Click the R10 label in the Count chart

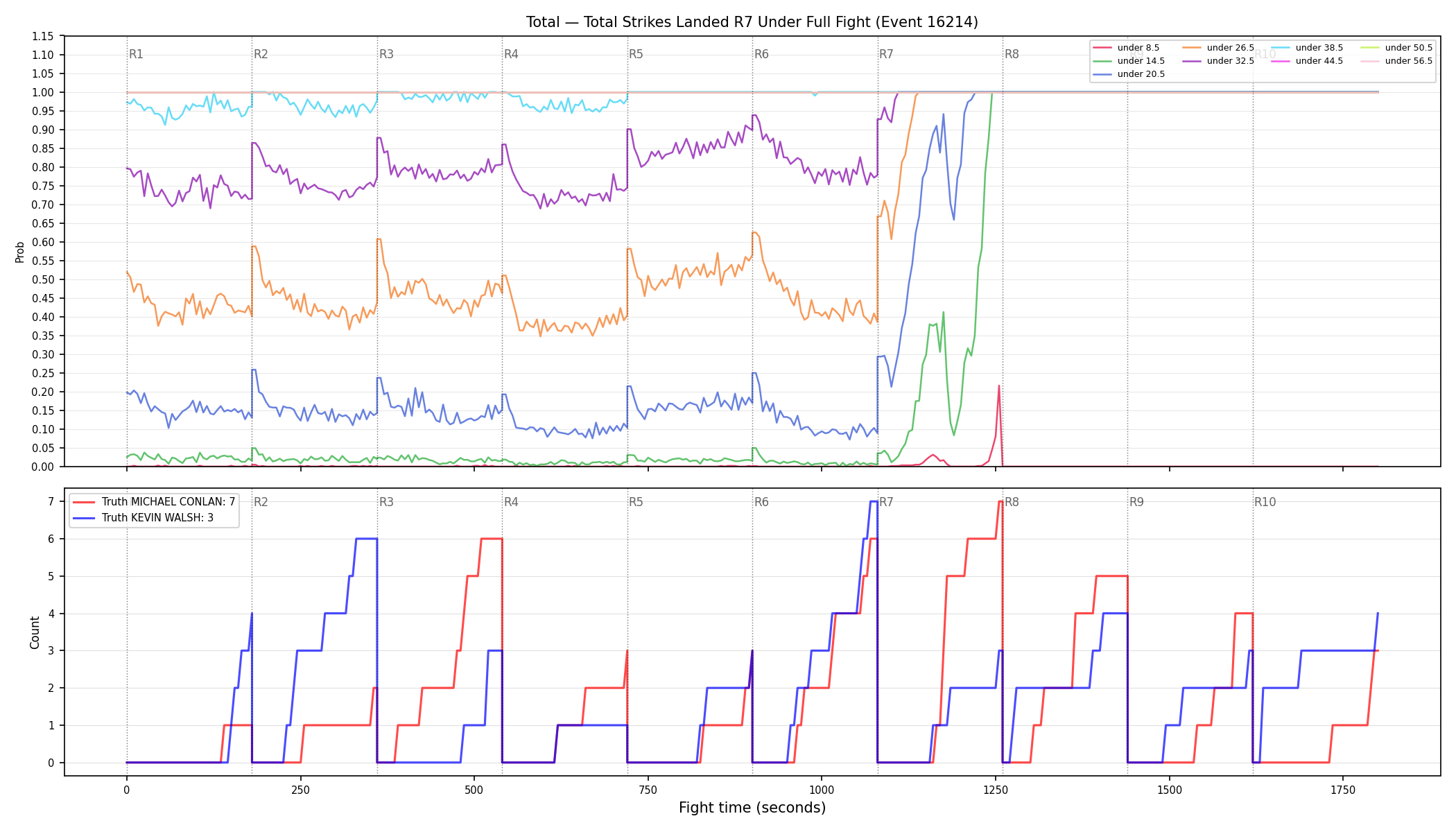1265,502
